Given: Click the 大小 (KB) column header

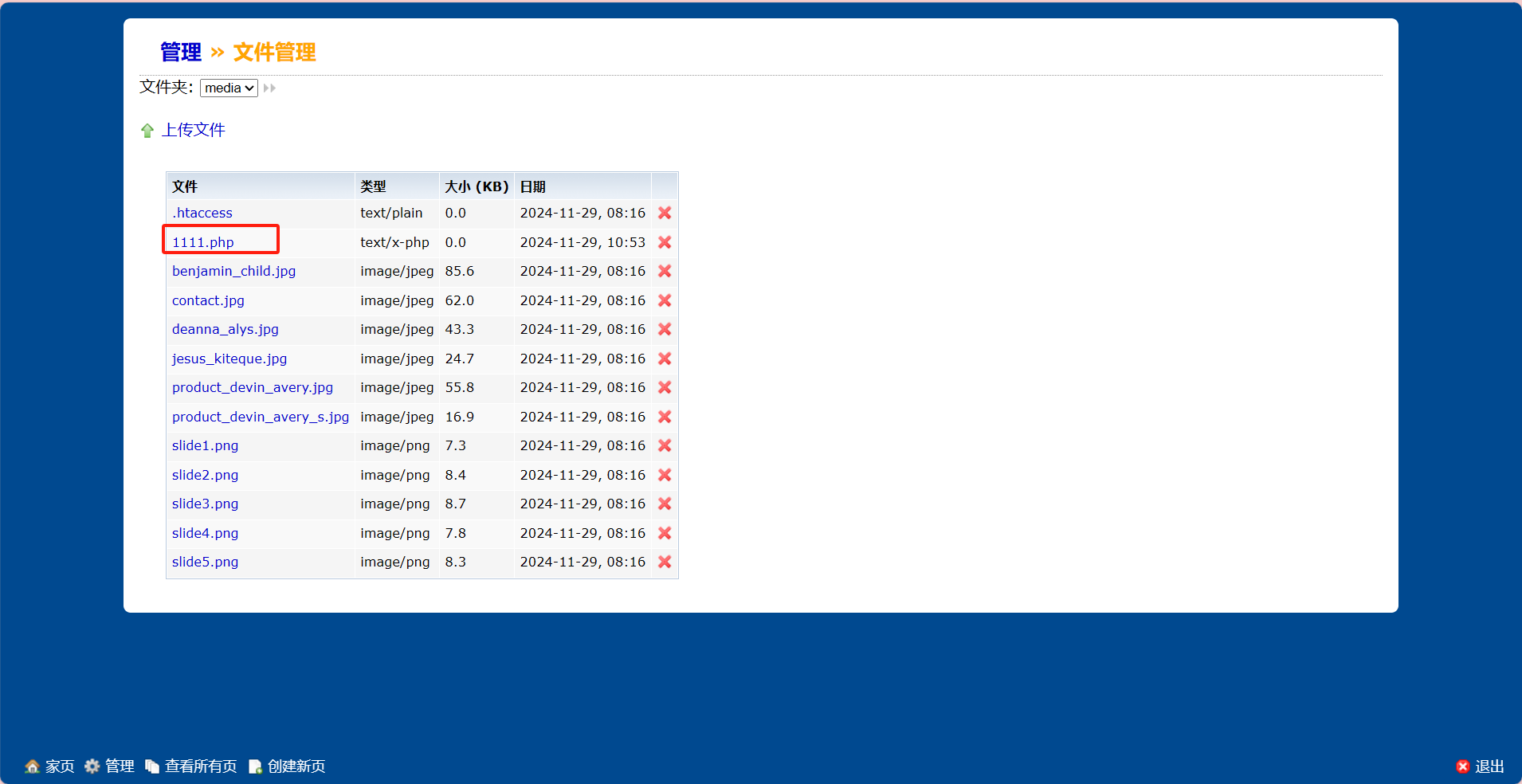Looking at the screenshot, I should tap(477, 186).
